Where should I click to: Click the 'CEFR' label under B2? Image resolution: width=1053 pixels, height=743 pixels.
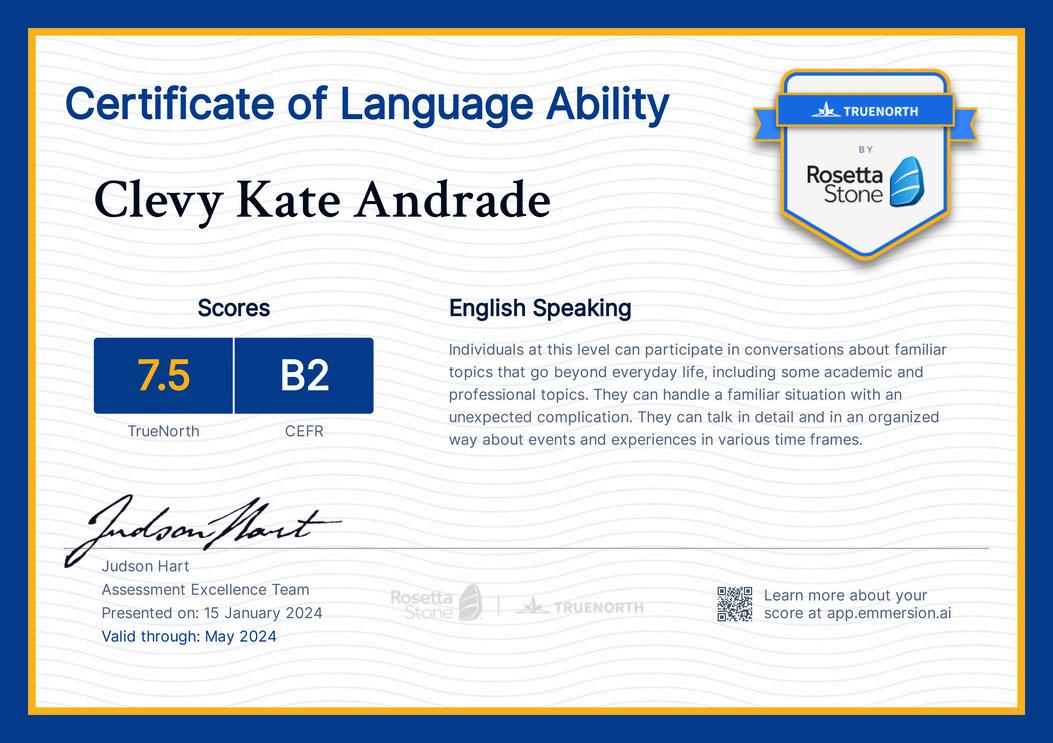[304, 431]
